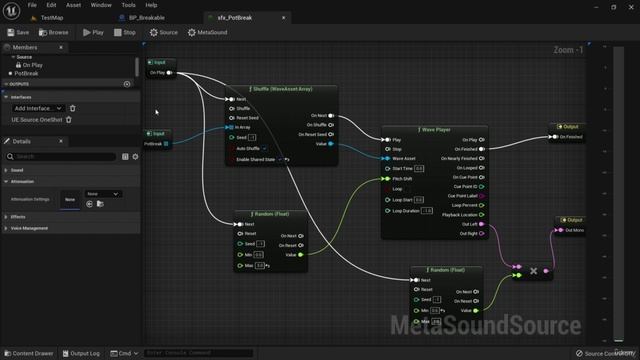Open Attenuation Settings None dropdown
This screenshot has width=640, height=360.
102,194
